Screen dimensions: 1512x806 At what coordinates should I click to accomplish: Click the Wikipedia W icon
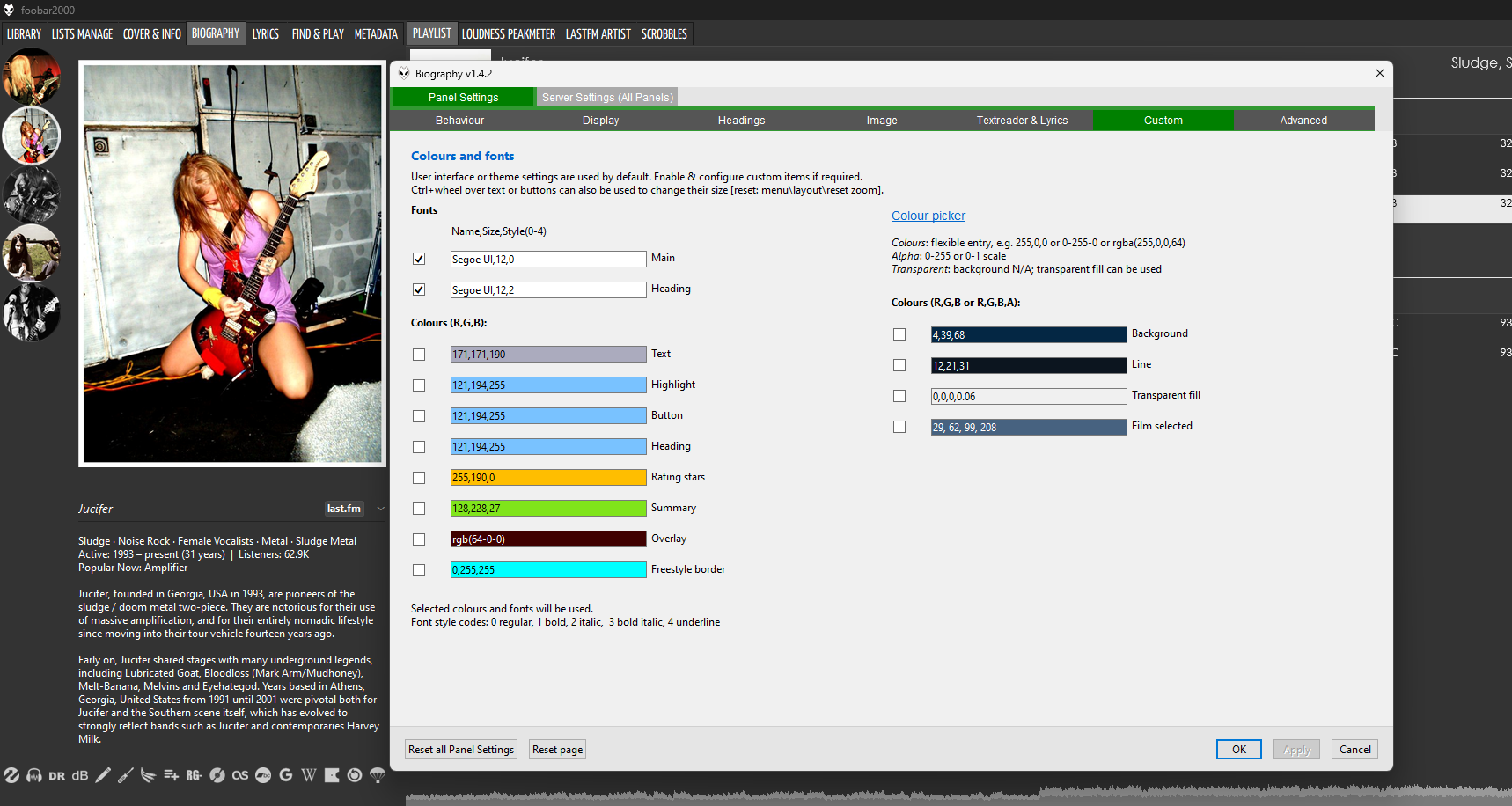pos(309,775)
